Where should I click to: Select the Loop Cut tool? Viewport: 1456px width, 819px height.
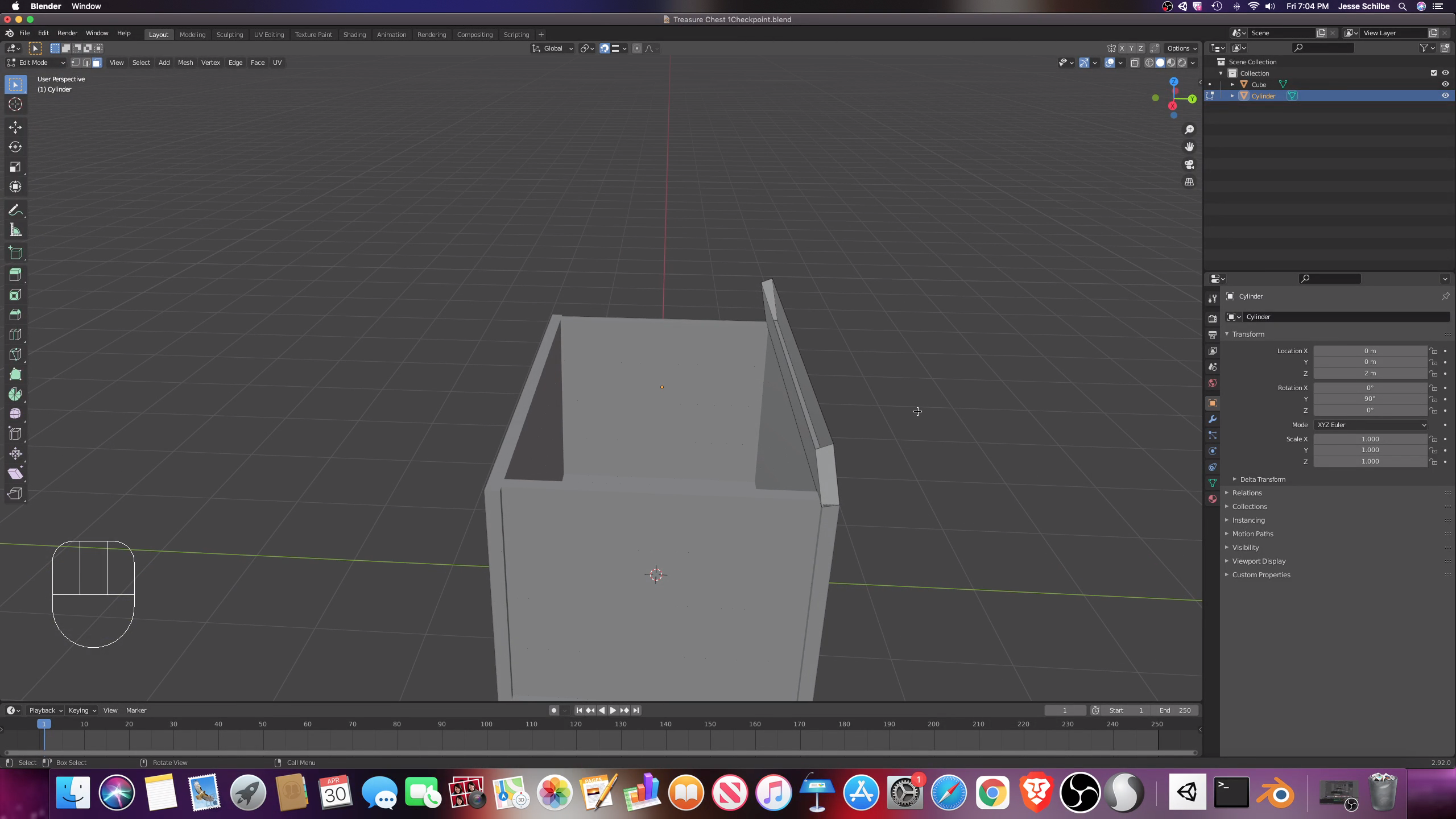click(x=15, y=334)
